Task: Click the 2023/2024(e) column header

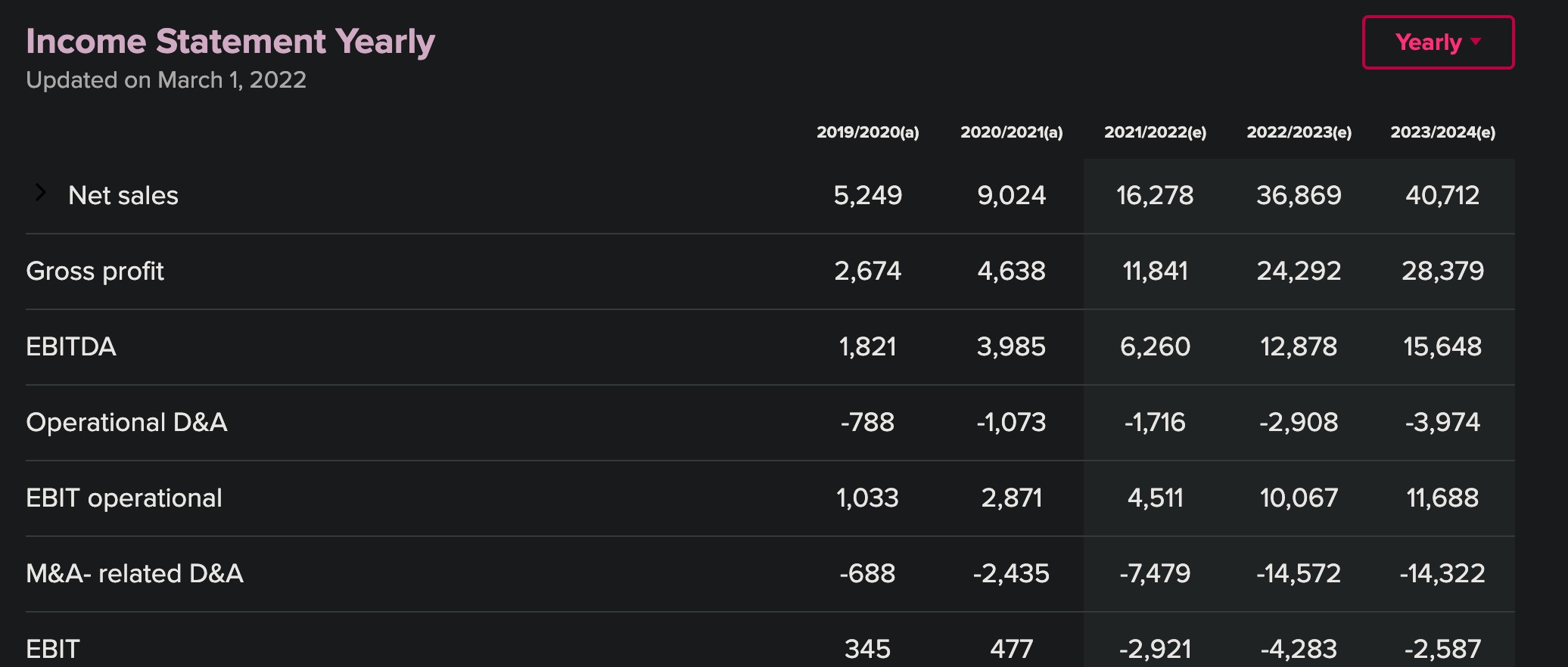Action: [1442, 132]
